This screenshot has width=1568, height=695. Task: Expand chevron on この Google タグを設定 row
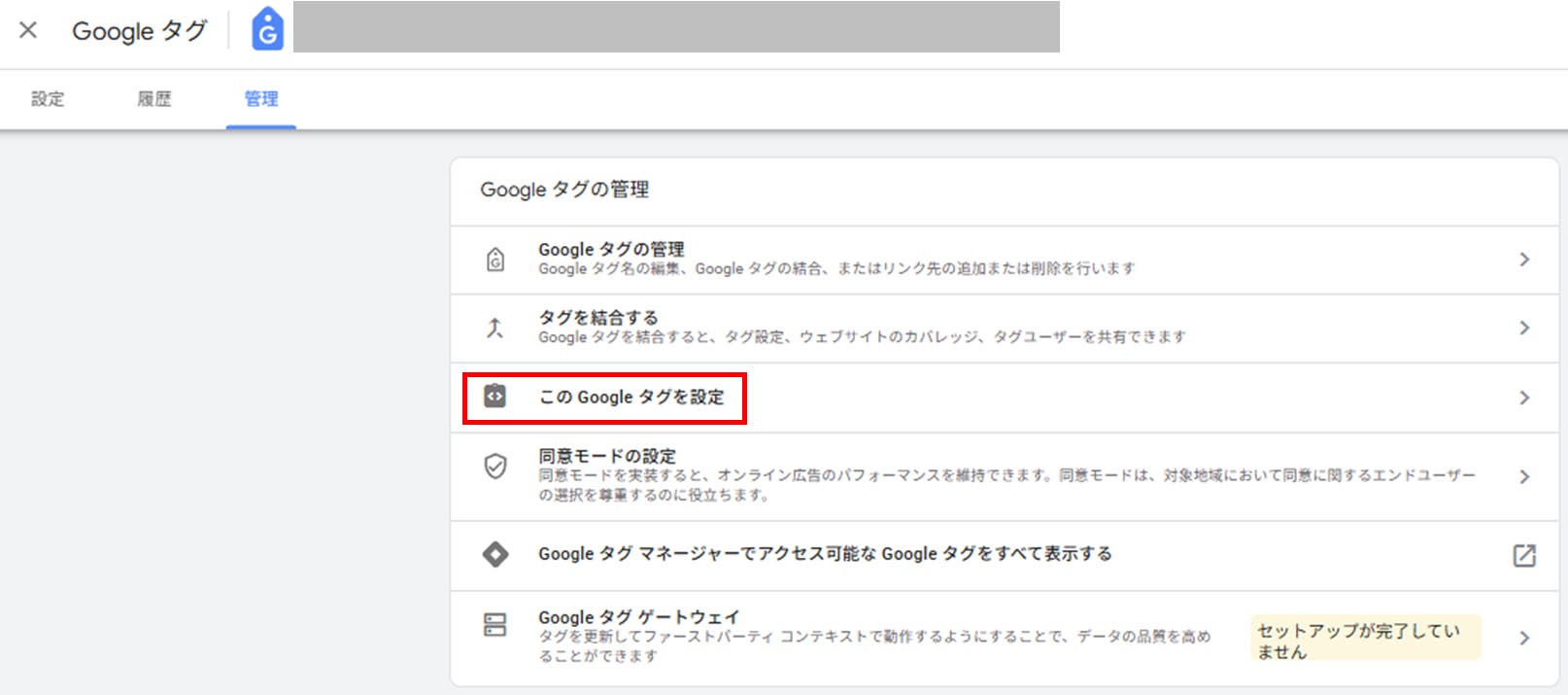(x=1524, y=398)
